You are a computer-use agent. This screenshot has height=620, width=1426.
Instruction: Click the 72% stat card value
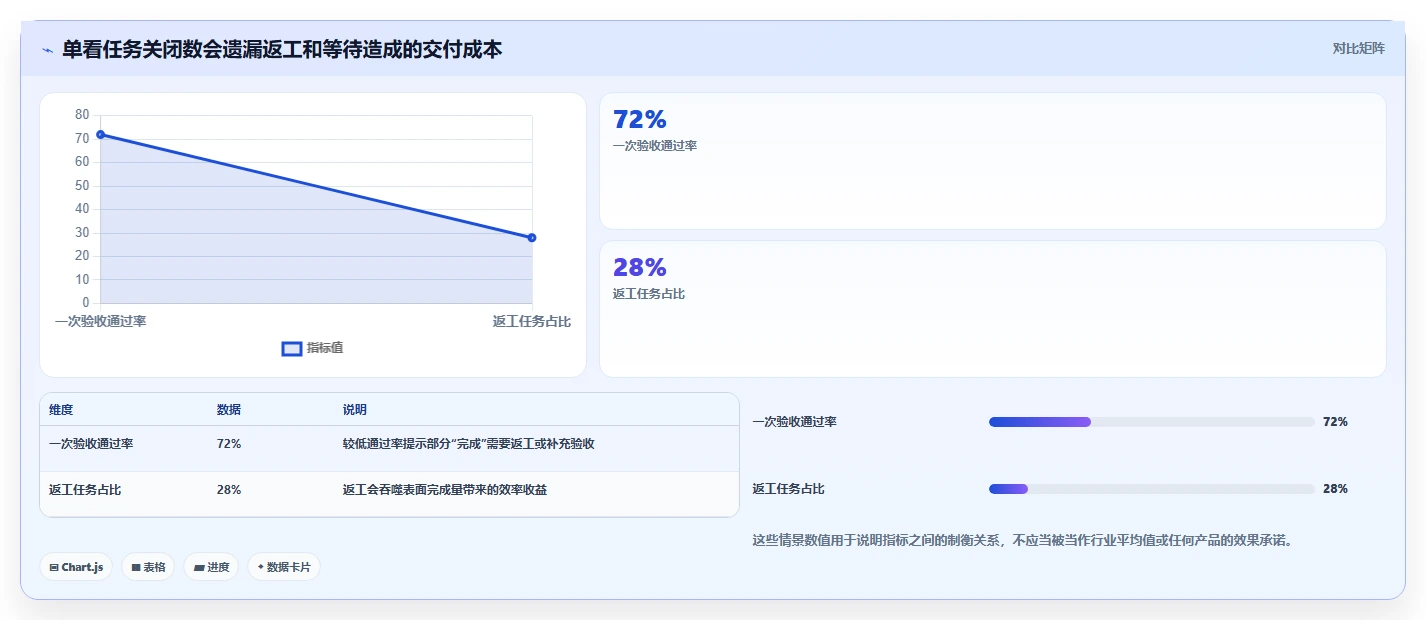point(640,120)
